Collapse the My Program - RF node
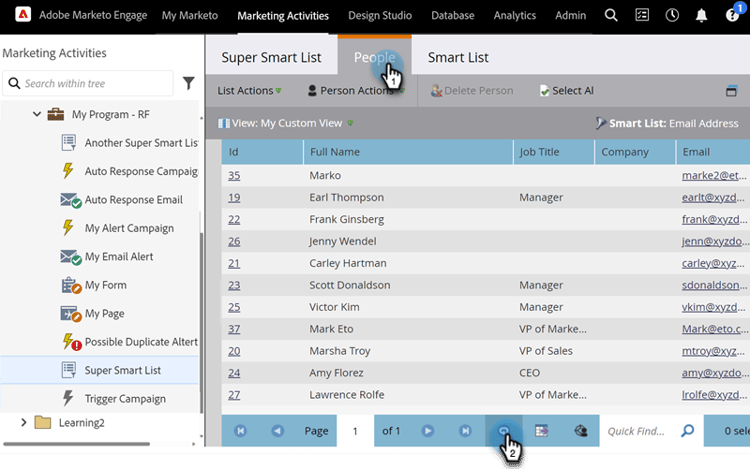The width and height of the screenshot is (750, 469). 36,114
